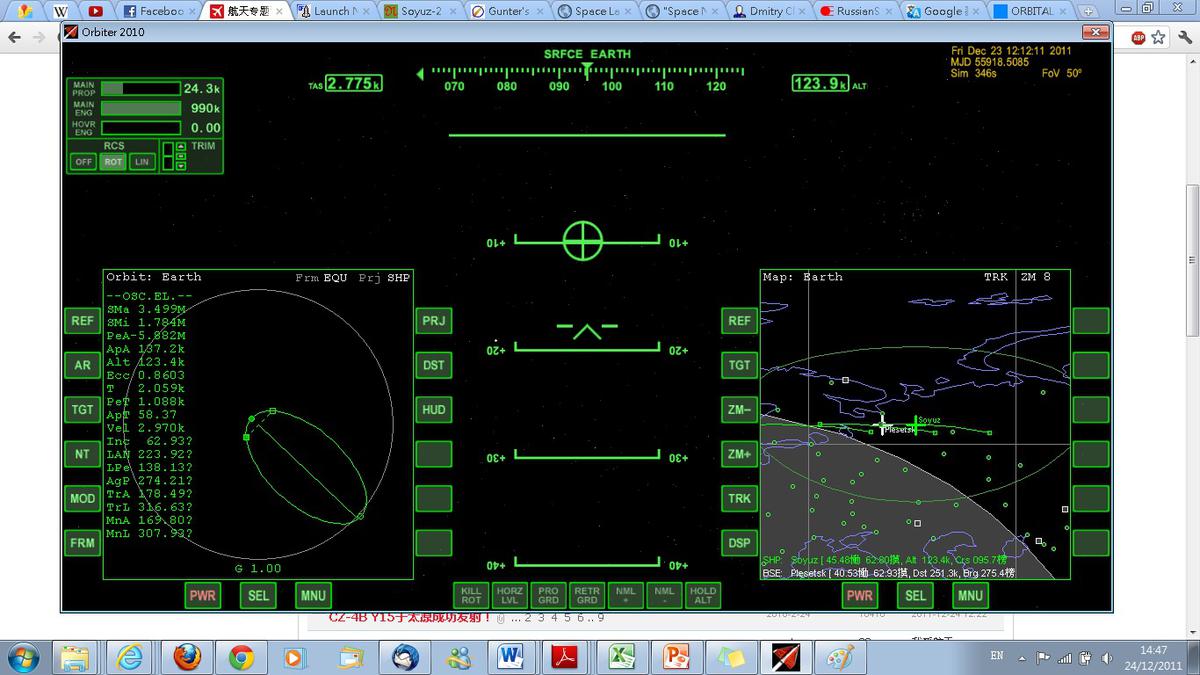Click the Orbit MFD HUD button
Screen dimensions: 1200x675
click(x=434, y=409)
